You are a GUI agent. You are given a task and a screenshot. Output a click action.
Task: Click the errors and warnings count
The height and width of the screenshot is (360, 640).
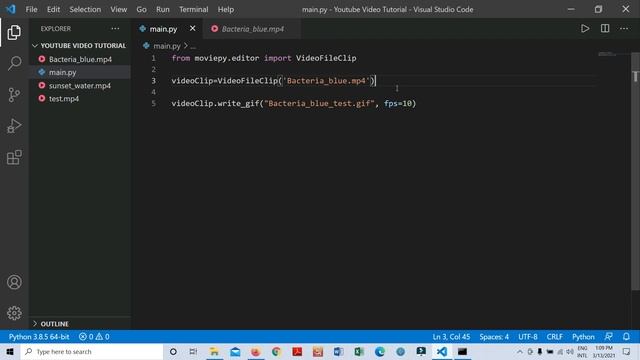click(94, 337)
